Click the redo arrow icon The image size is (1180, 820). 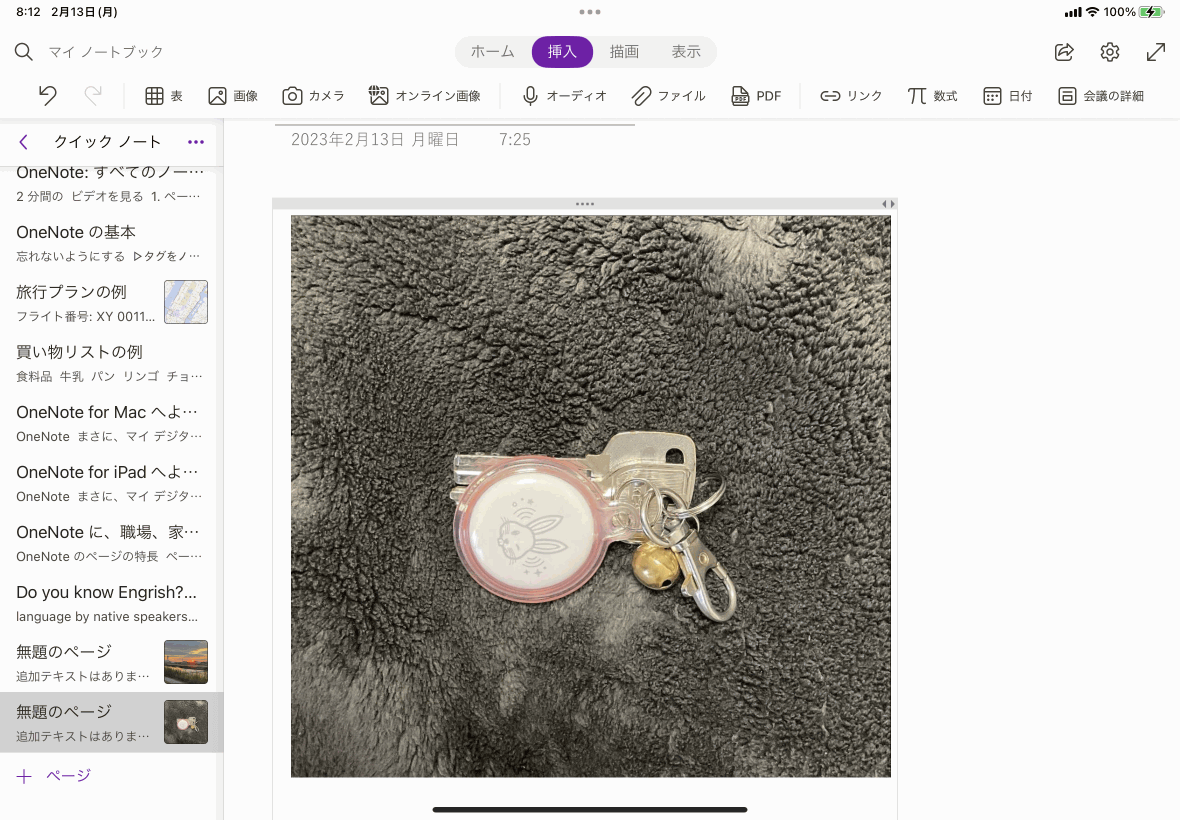point(93,96)
